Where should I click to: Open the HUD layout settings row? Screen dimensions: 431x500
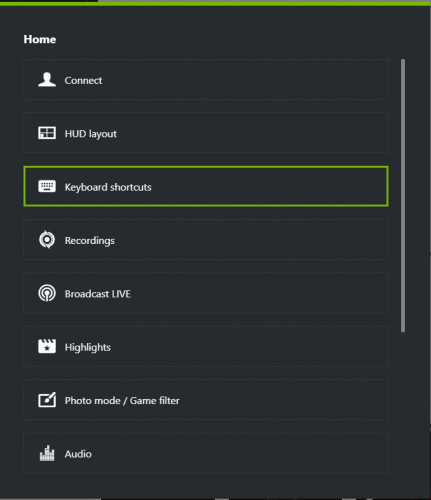click(206, 133)
